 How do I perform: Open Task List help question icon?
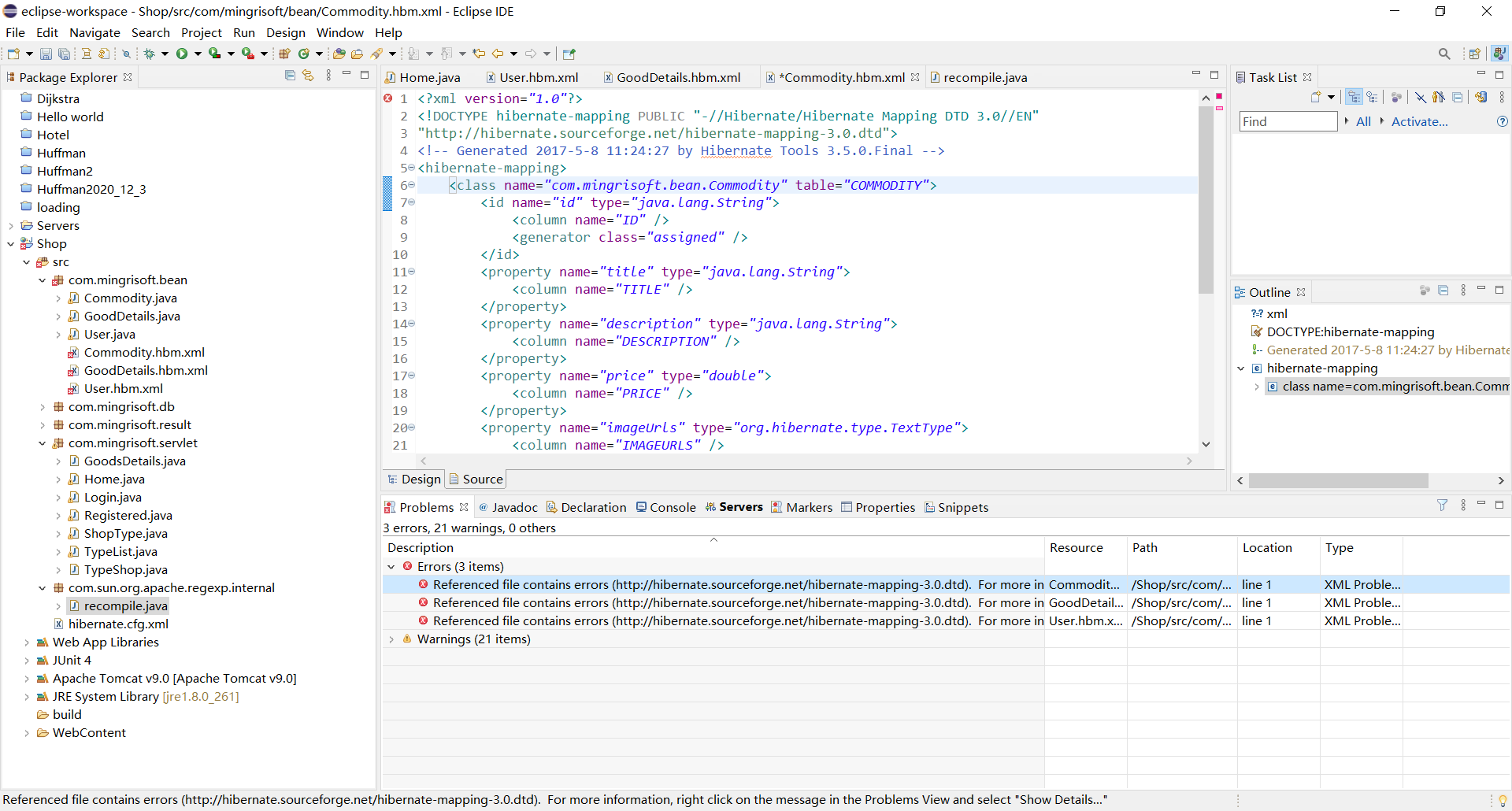tap(1502, 121)
